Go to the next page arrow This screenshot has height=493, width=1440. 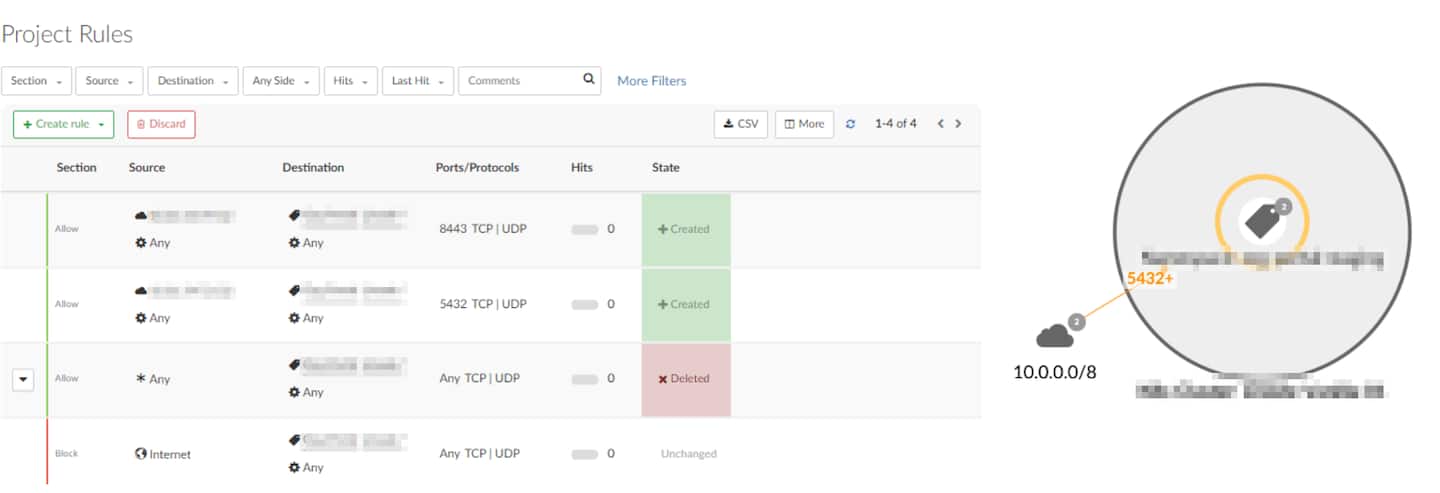pyautogui.click(x=958, y=124)
